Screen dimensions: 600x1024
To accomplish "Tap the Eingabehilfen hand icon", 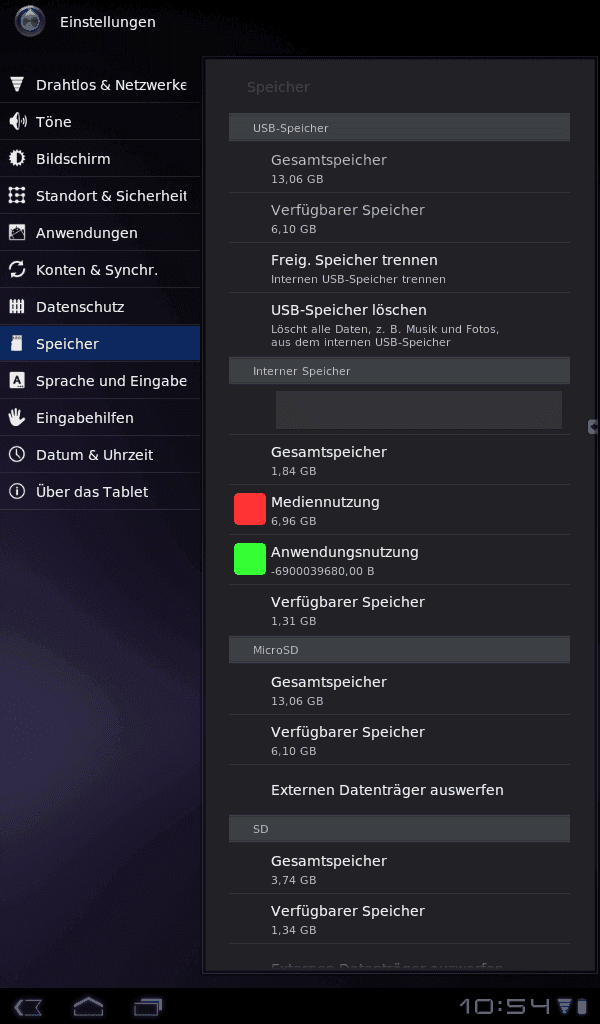I will click(17, 417).
